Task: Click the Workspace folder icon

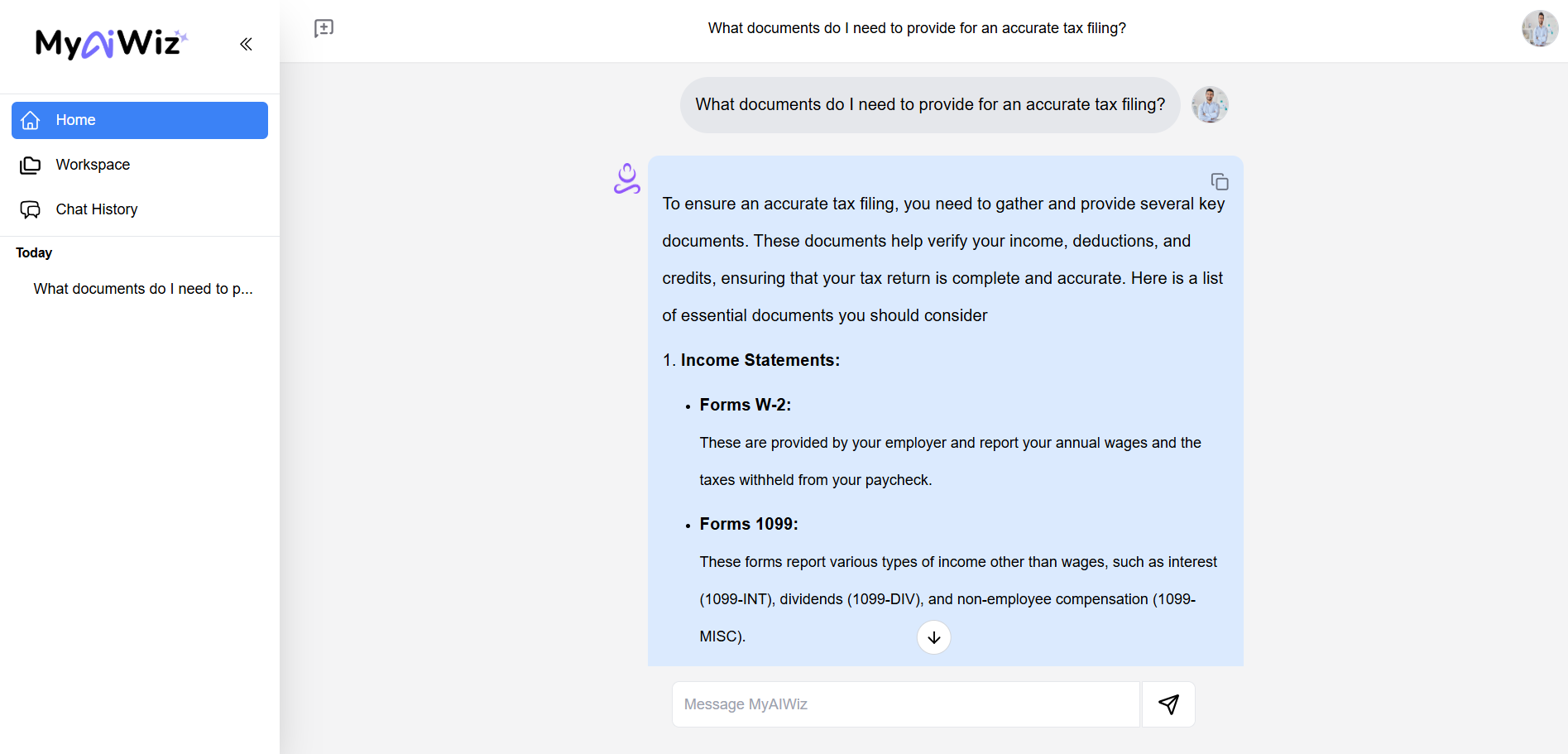Action: point(31,166)
